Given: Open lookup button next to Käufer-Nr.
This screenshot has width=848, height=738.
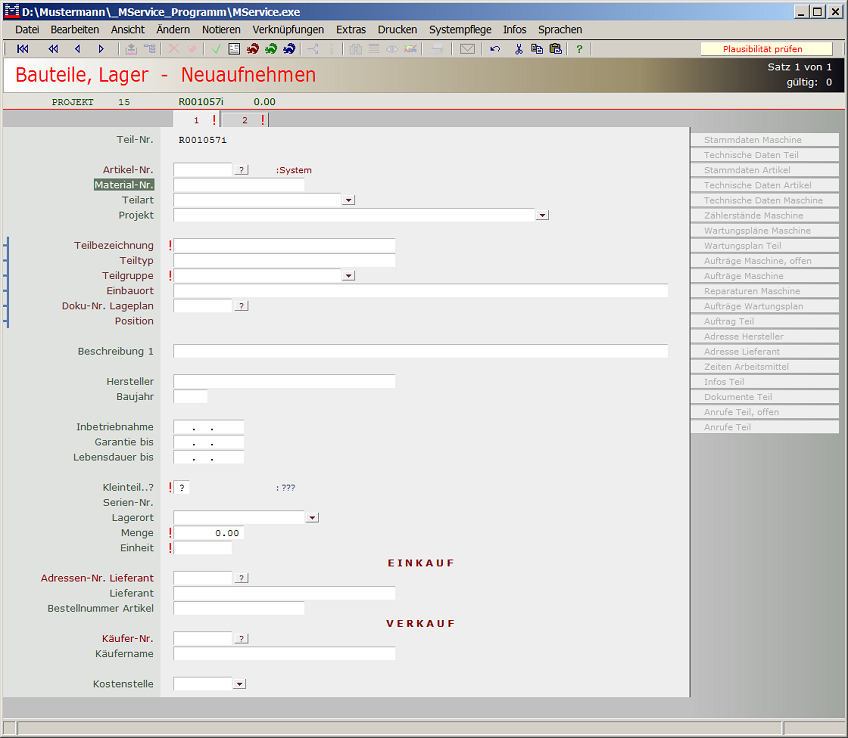Looking at the screenshot, I should (x=241, y=638).
